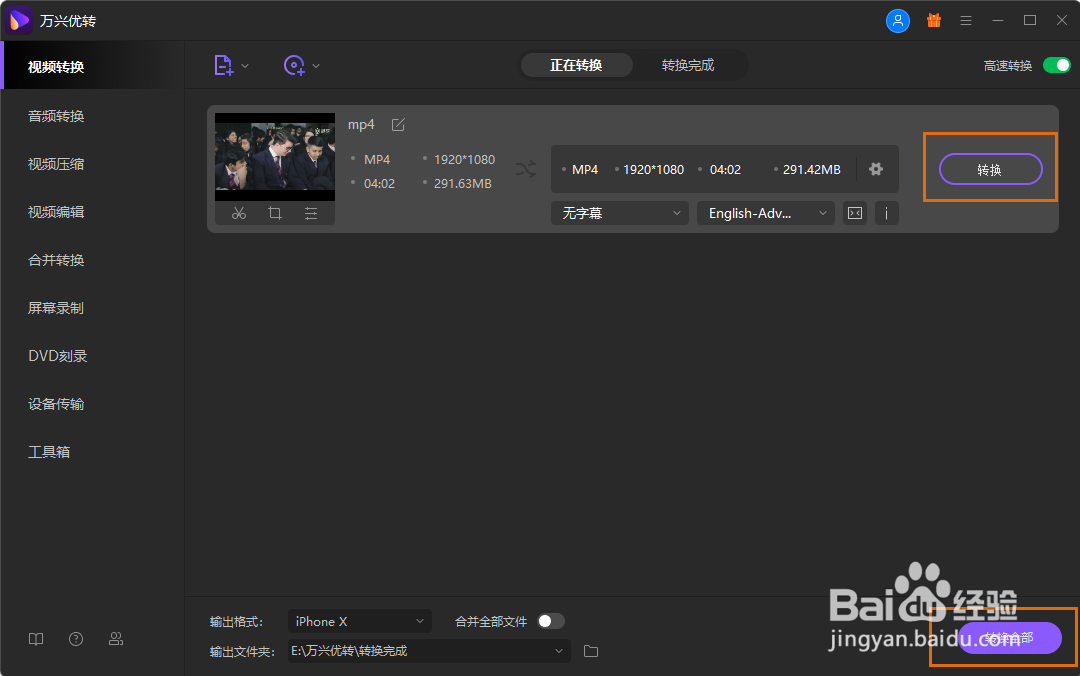
Task: Open the hamburger menu icon
Action: pos(966,21)
